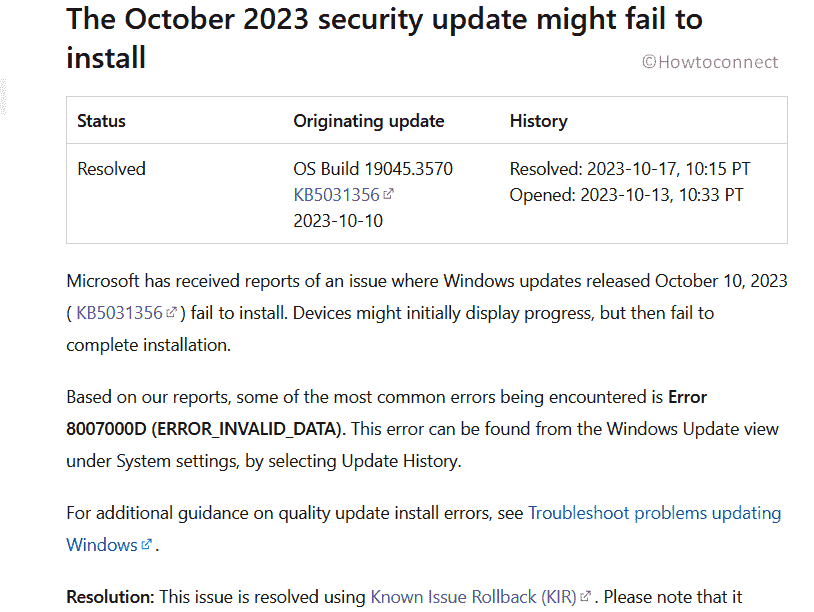This screenshot has height=612, width=814.
Task: Click the external-link icon after (KIR)
Action: [585, 596]
